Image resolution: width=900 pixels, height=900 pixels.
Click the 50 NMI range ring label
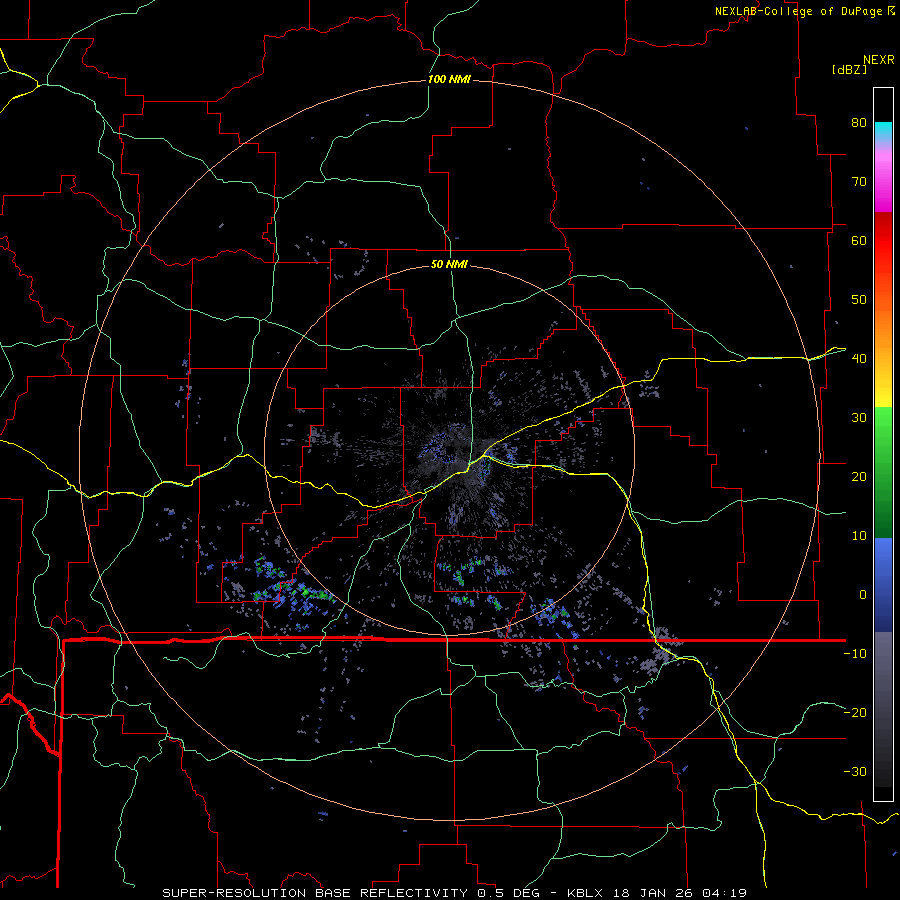(449, 265)
